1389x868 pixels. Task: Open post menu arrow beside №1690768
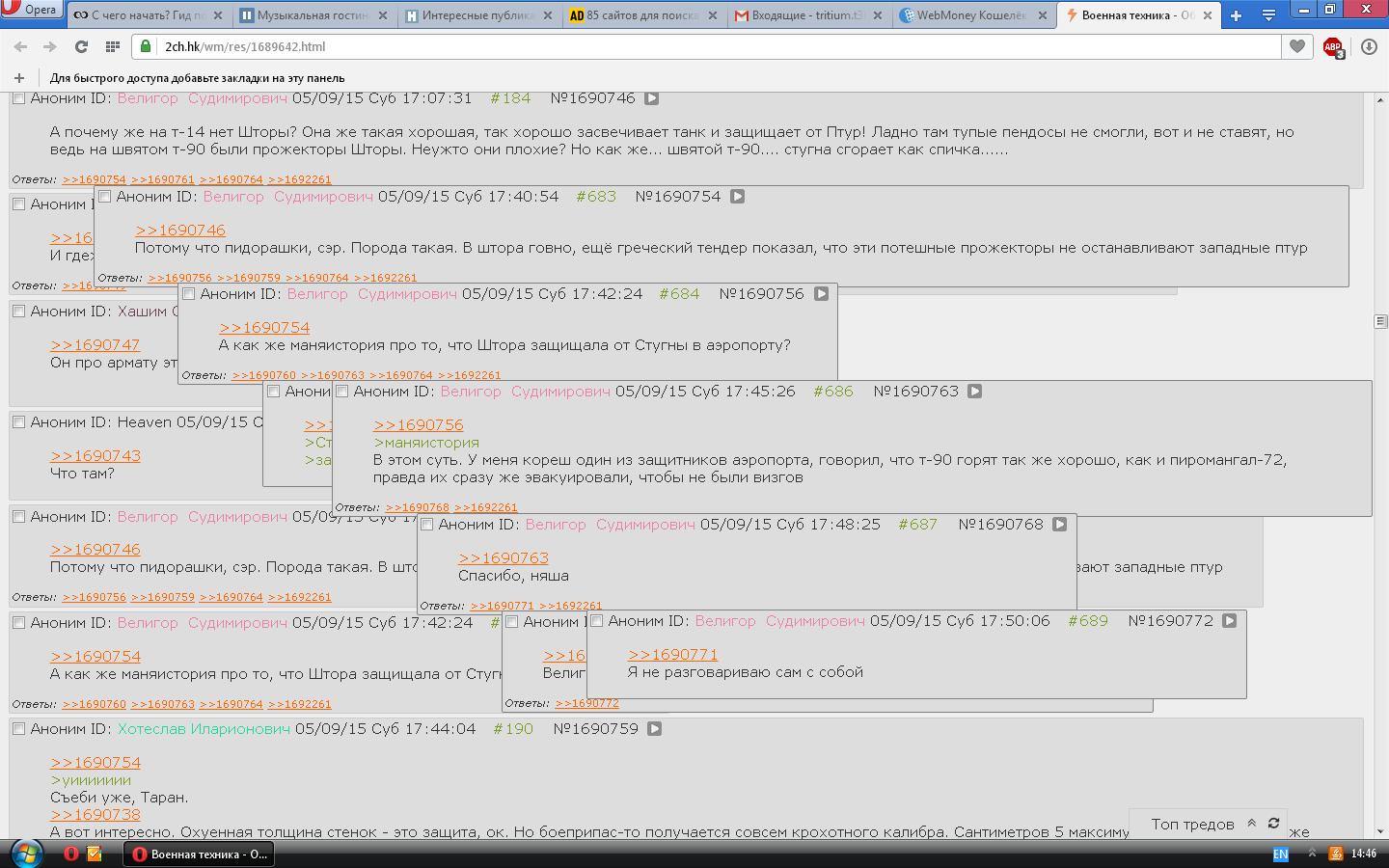point(1059,525)
